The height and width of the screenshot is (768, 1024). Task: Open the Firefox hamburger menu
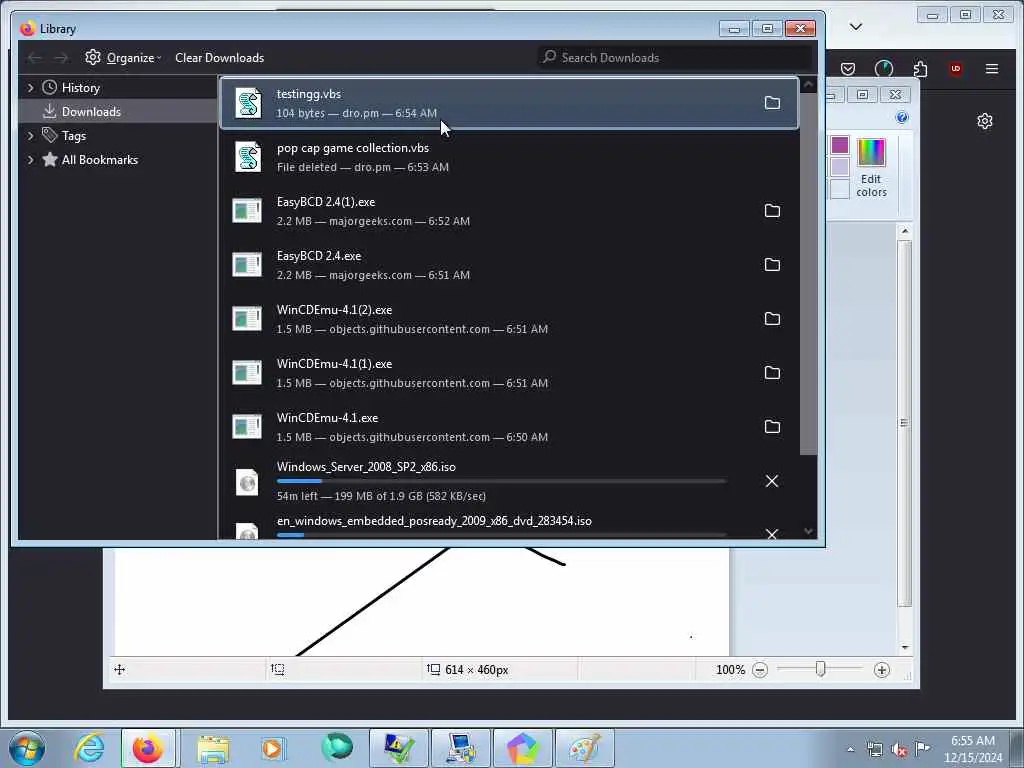pos(991,69)
